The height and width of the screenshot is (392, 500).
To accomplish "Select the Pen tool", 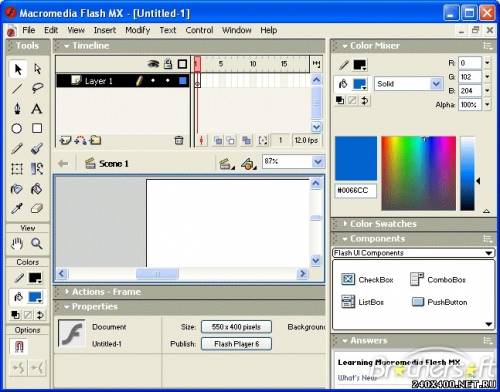I will pyautogui.click(x=17, y=109).
